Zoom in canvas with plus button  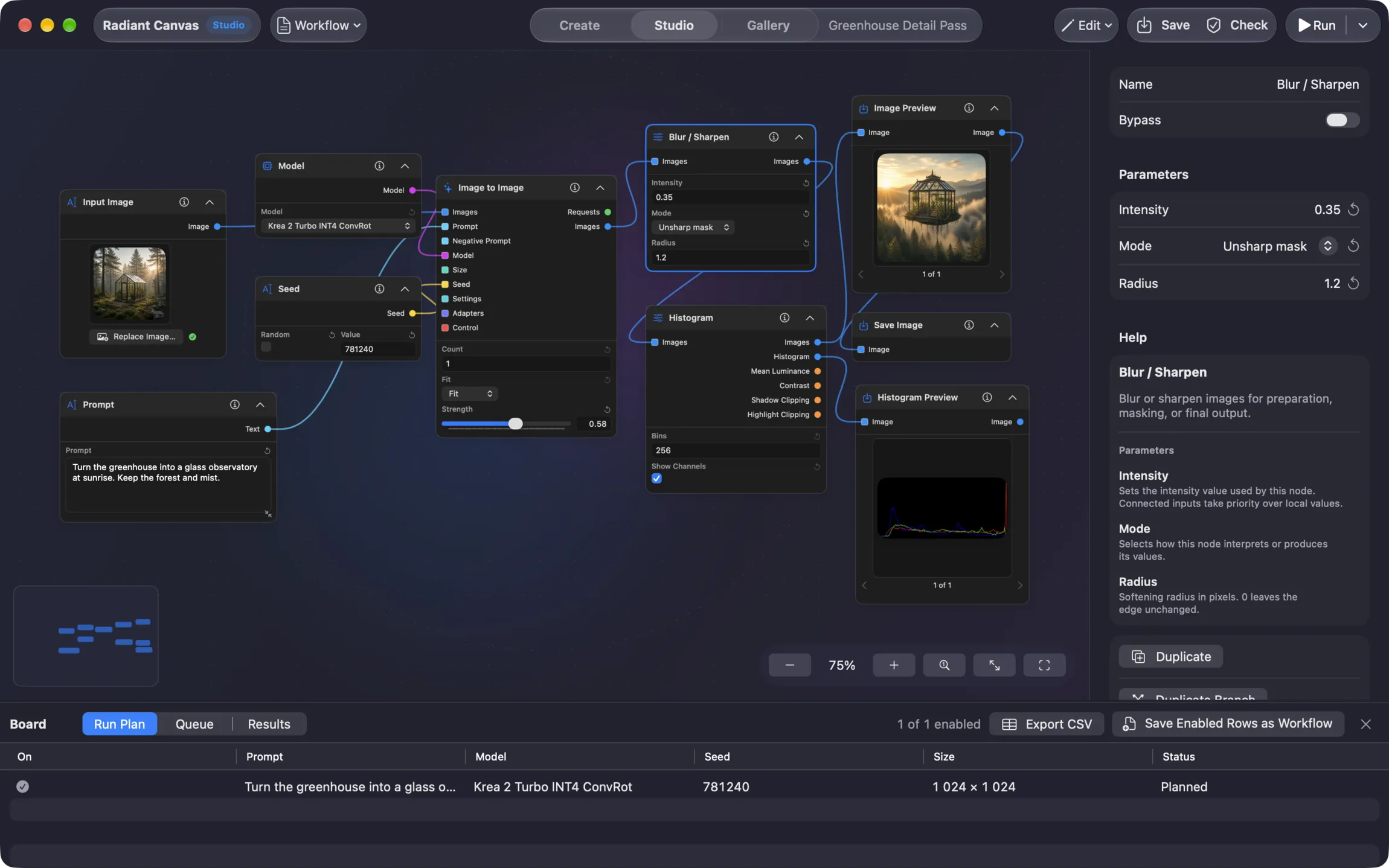point(894,665)
